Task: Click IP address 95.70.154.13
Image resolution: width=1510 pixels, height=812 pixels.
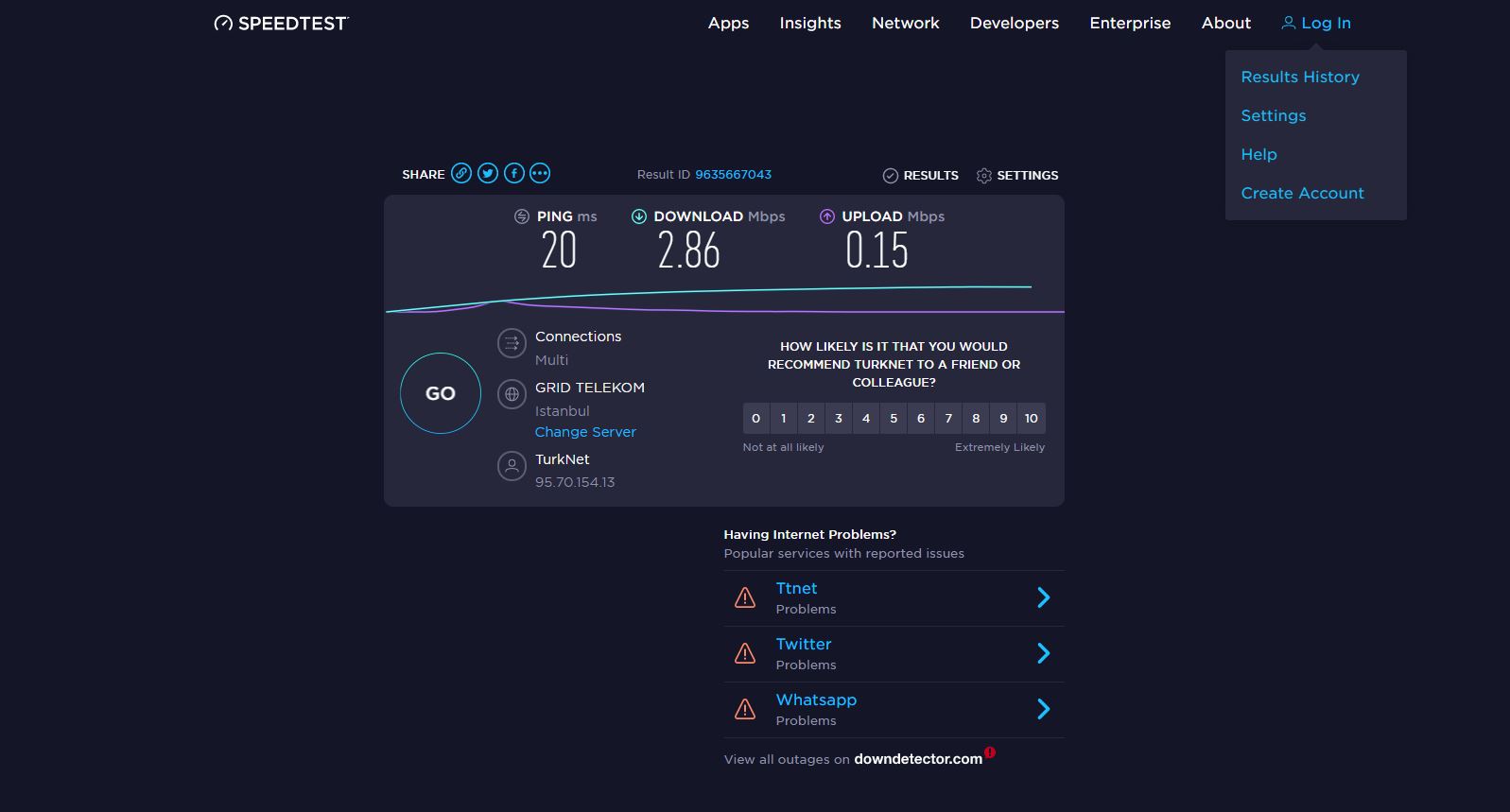Action: pos(575,482)
